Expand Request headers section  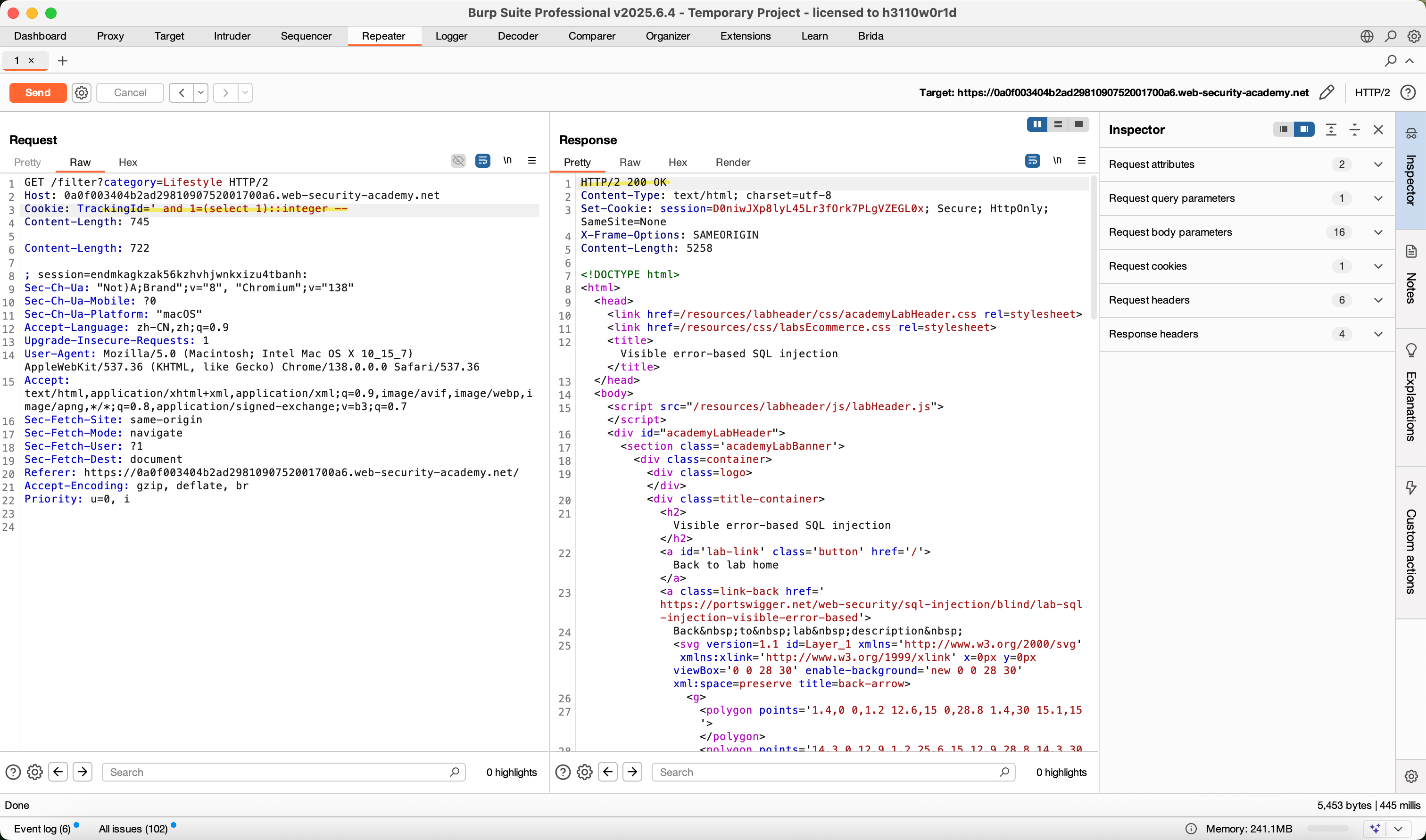tap(1246, 300)
